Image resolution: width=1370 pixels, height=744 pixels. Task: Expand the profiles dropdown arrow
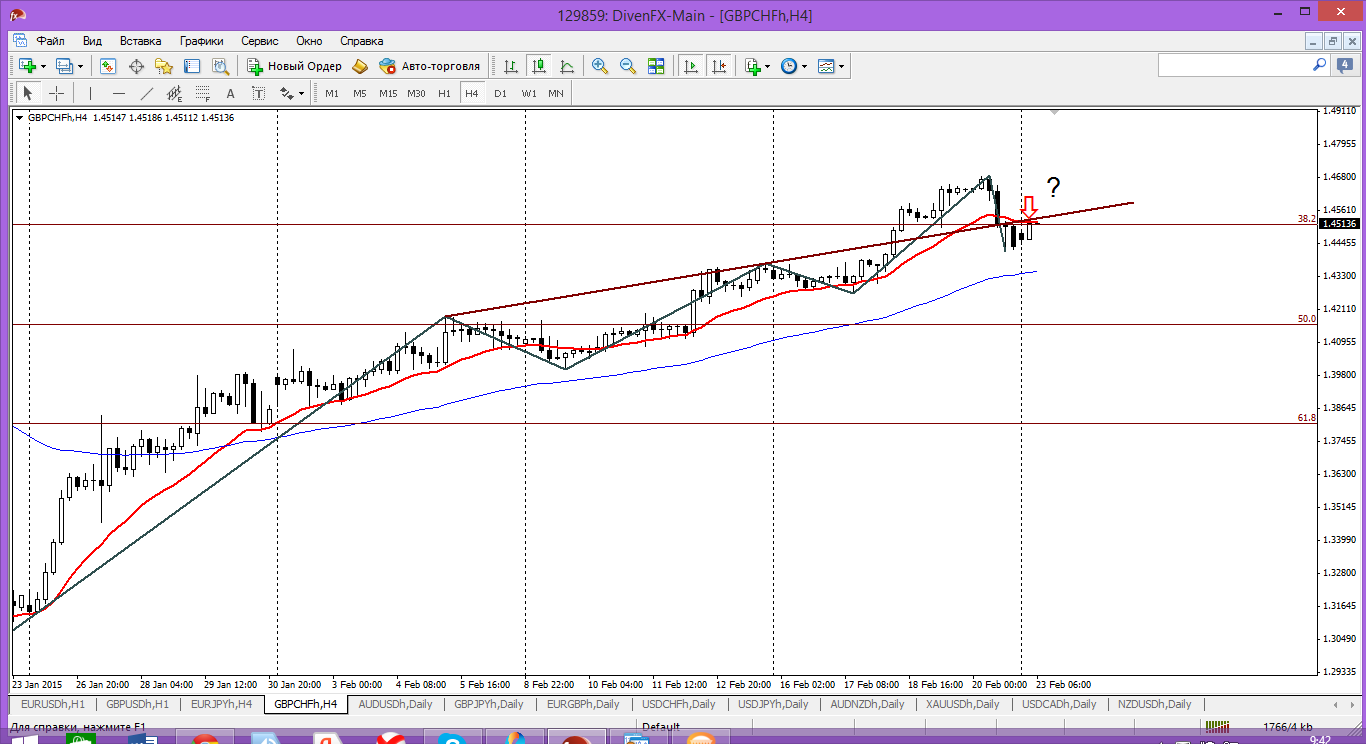[80, 66]
